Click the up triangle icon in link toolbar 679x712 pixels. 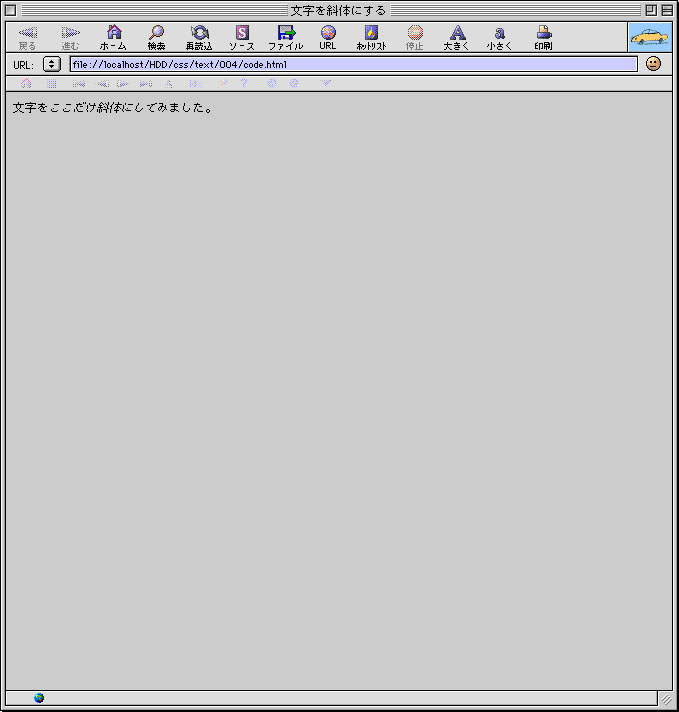tap(169, 84)
